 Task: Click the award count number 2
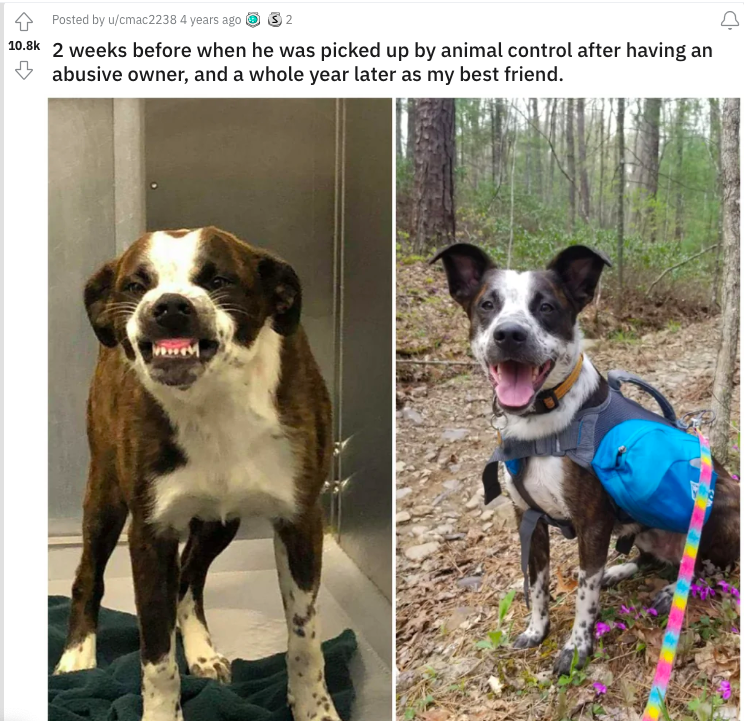[x=288, y=20]
